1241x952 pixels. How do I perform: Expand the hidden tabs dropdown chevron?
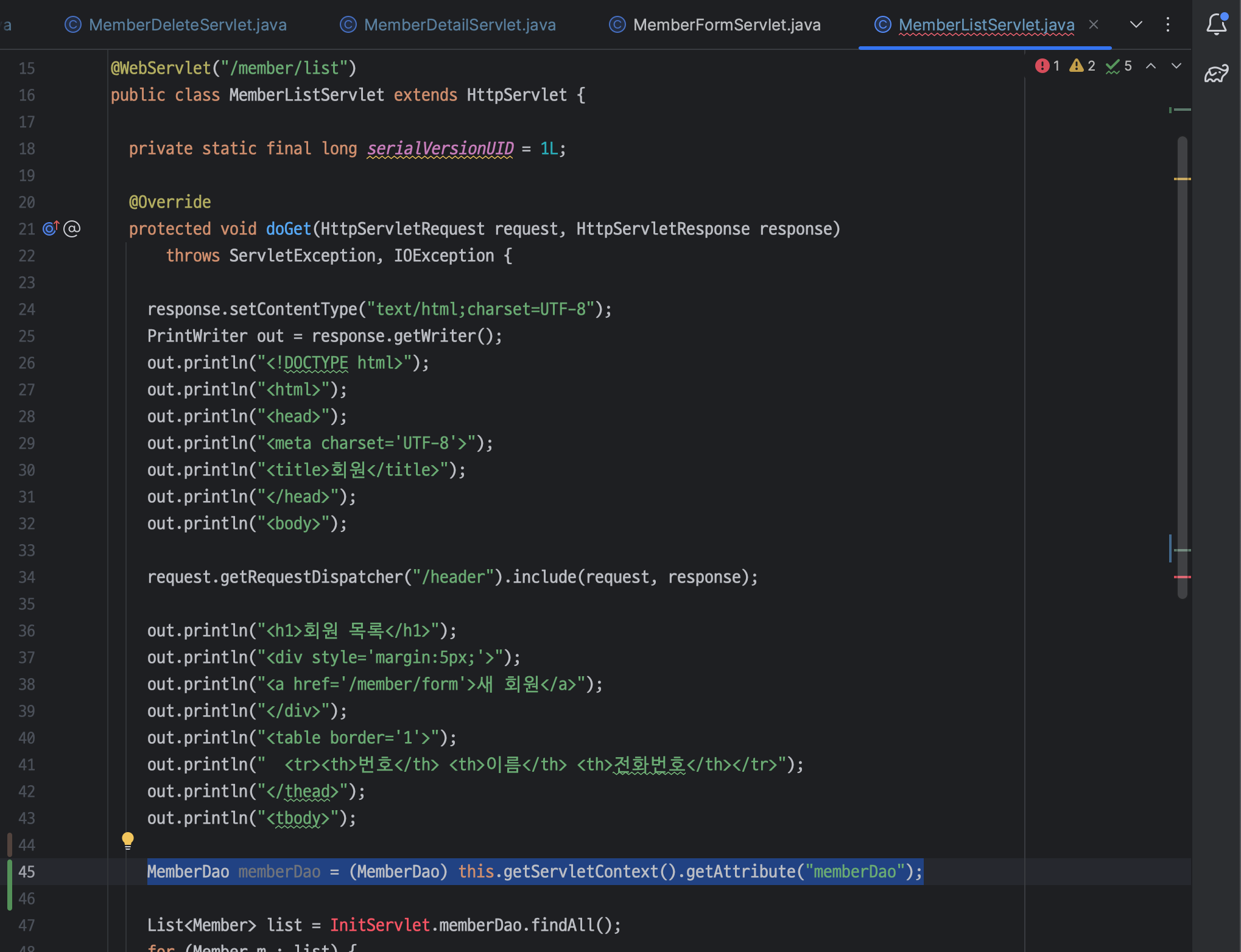pos(1136,24)
